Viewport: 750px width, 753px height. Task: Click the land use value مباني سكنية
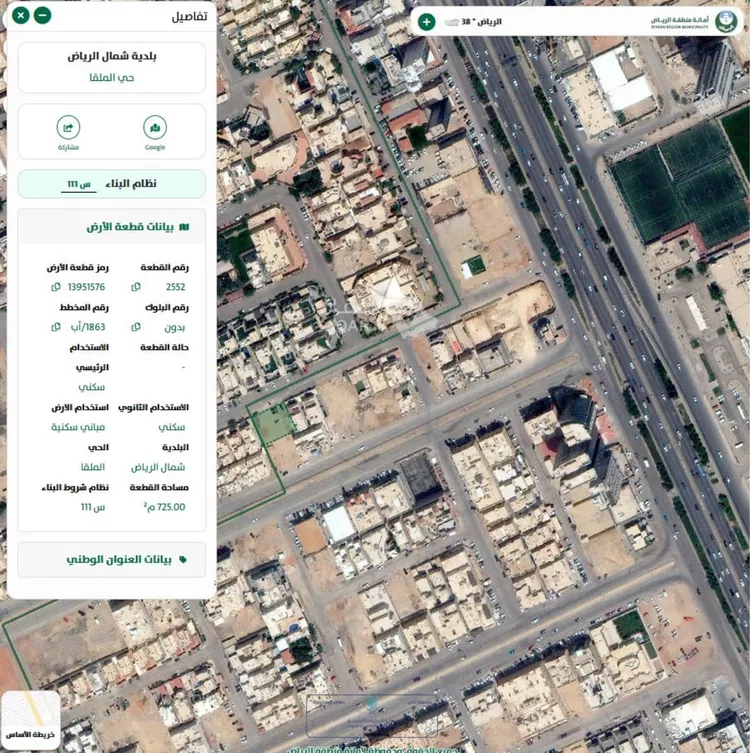click(78, 427)
